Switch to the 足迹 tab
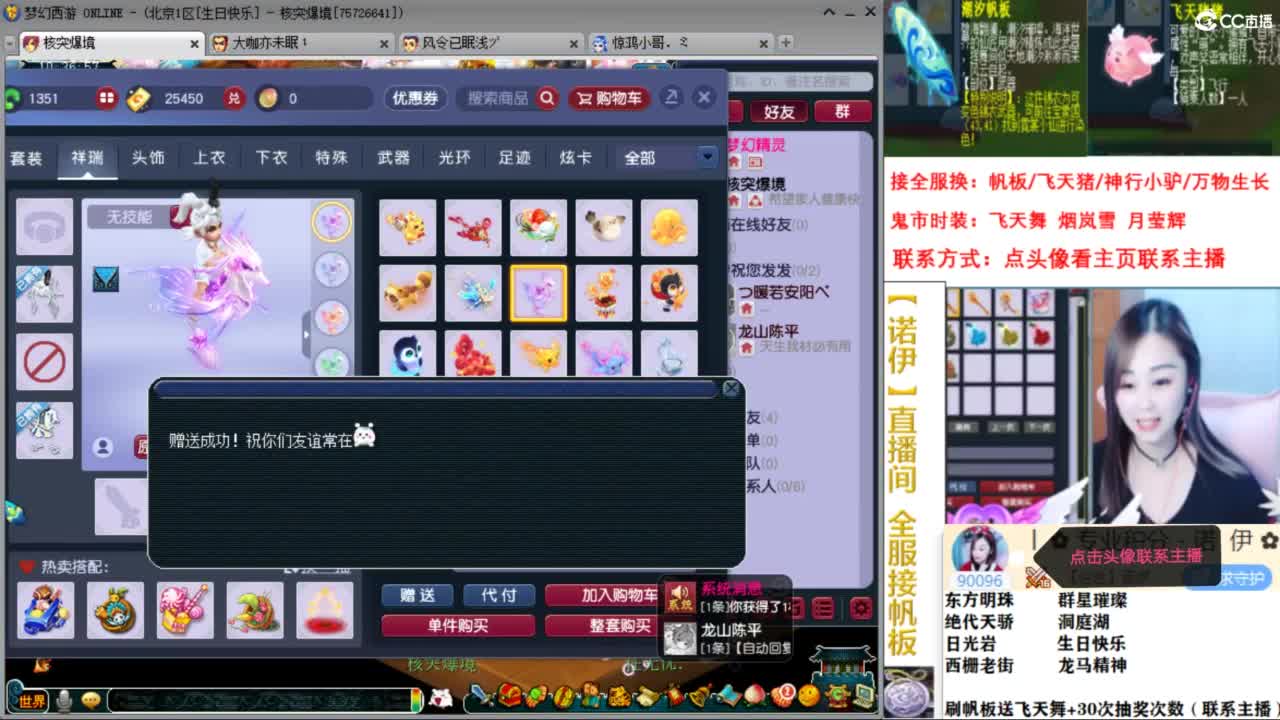Image resolution: width=1280 pixels, height=720 pixels. pyautogui.click(x=515, y=158)
